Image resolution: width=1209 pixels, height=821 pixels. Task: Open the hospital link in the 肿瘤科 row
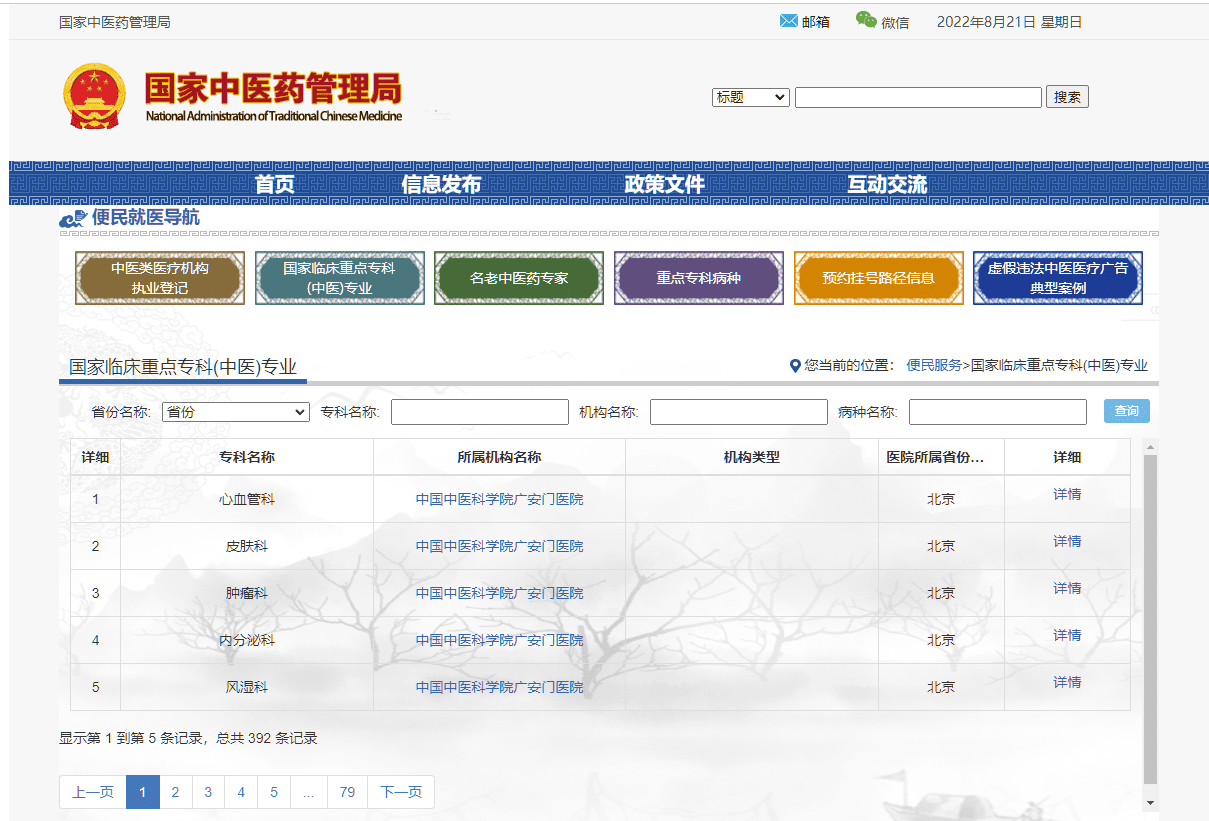click(x=499, y=593)
